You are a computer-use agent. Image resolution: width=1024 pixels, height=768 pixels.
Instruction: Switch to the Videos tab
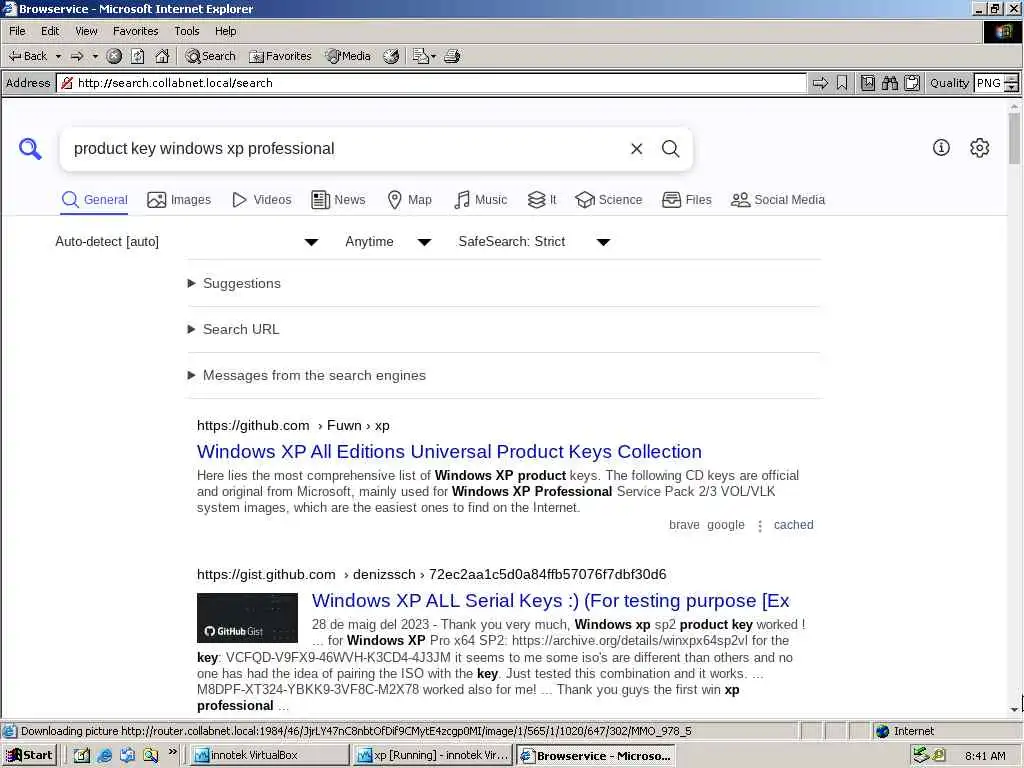click(x=262, y=200)
